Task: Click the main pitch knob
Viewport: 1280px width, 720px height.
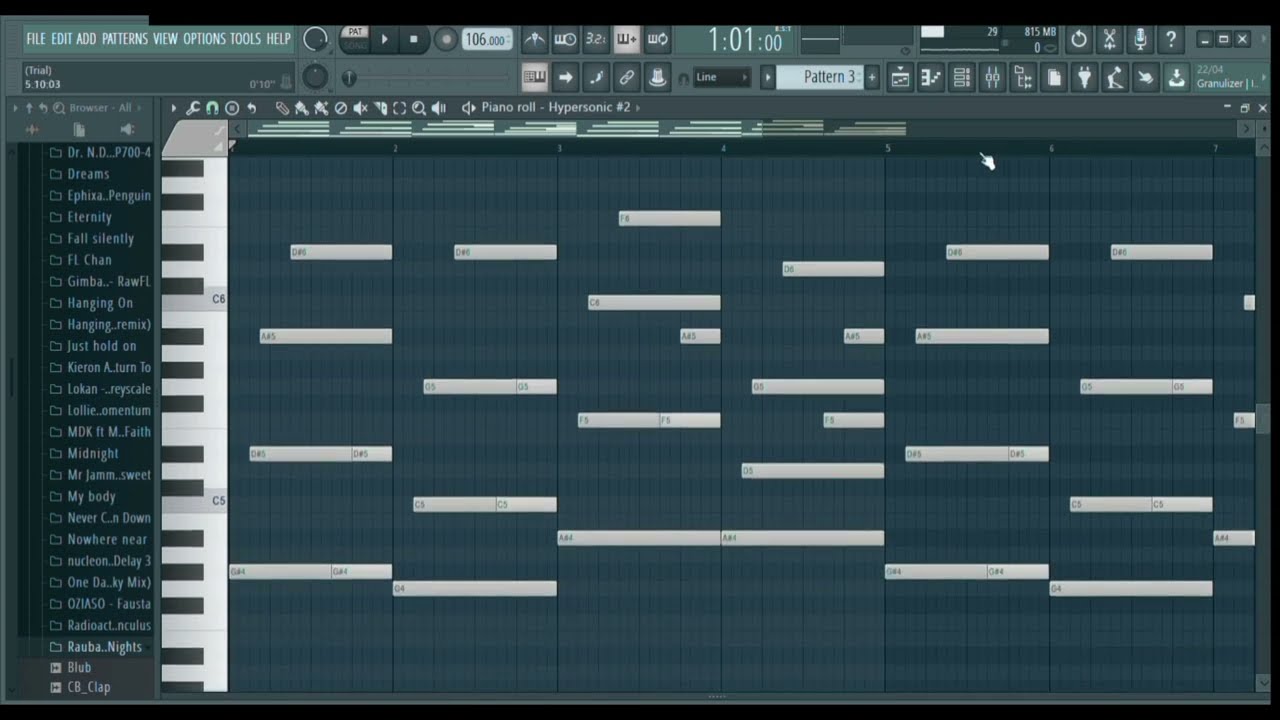Action: (315, 77)
